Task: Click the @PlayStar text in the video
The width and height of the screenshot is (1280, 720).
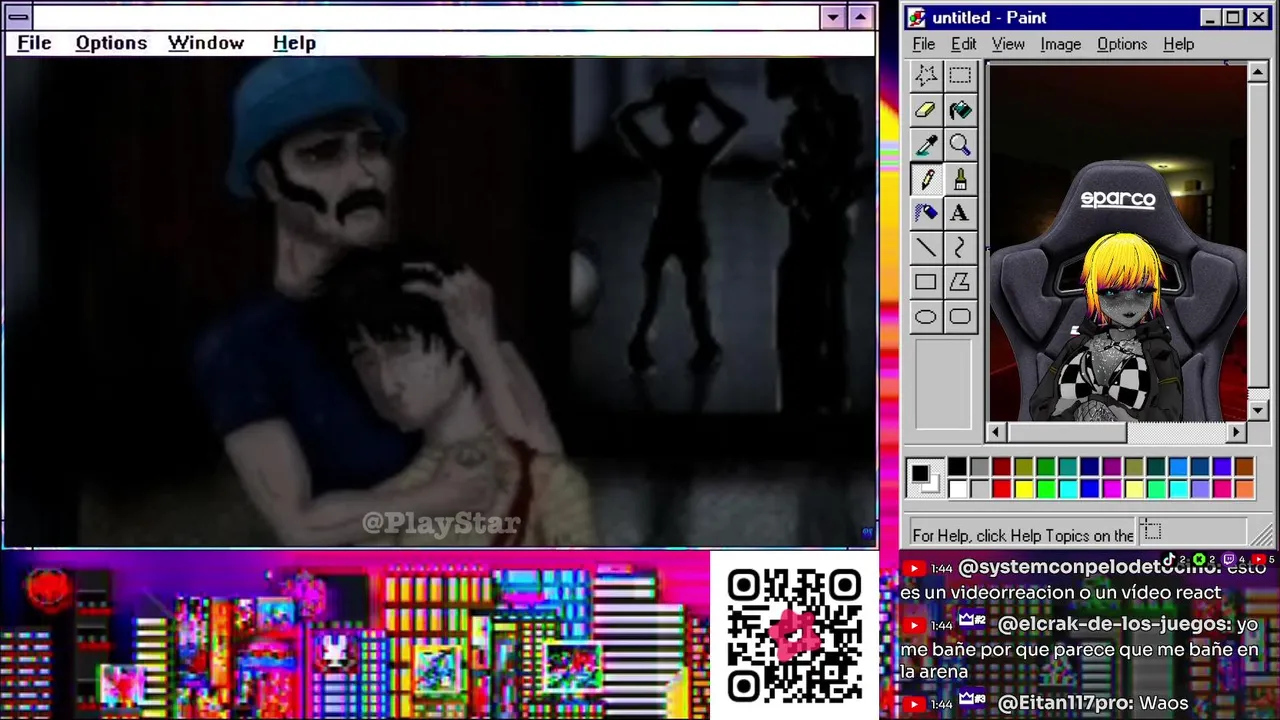Action: pyautogui.click(x=441, y=523)
